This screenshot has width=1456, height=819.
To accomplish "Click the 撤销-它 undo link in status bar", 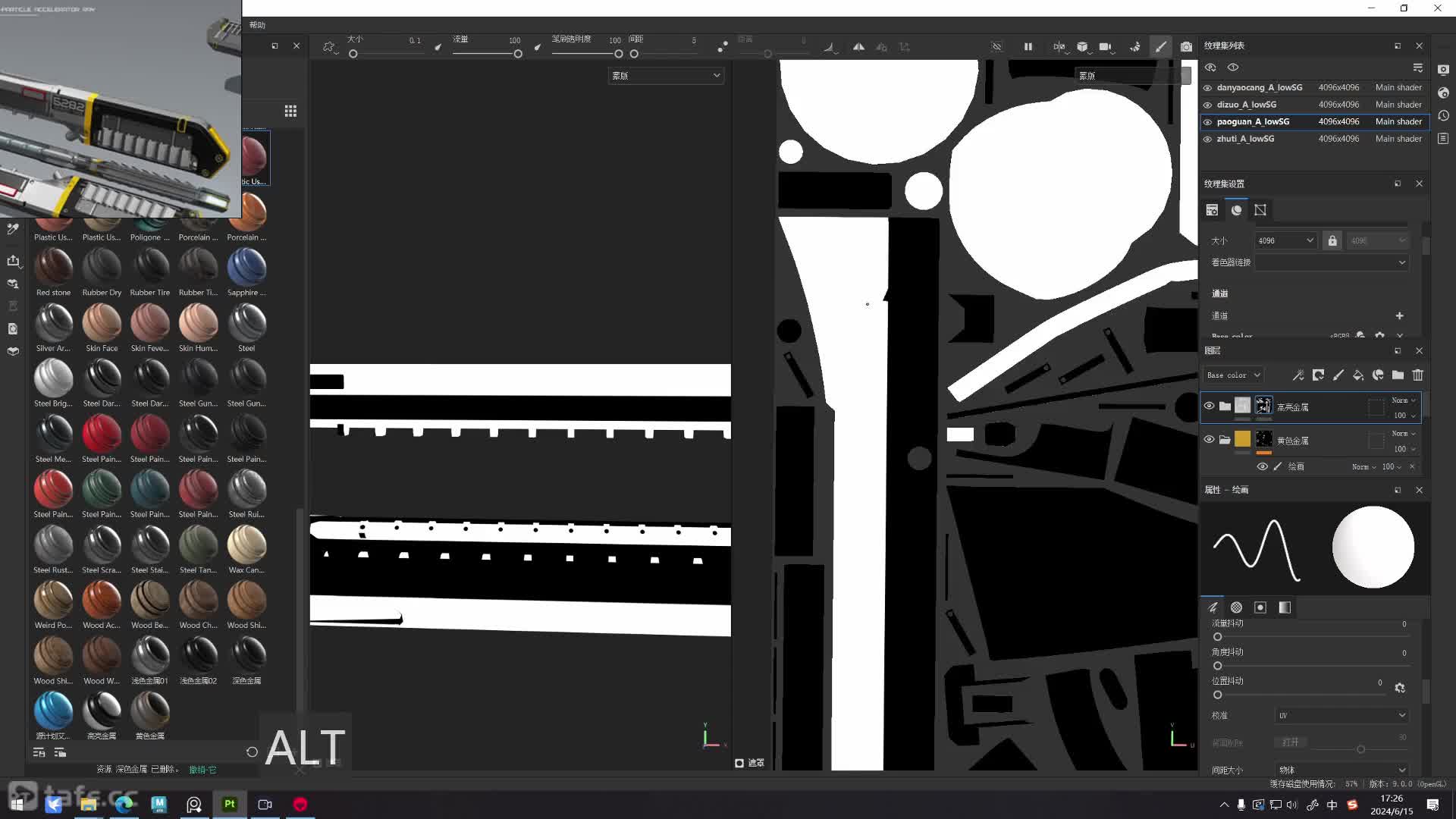I will [x=202, y=770].
